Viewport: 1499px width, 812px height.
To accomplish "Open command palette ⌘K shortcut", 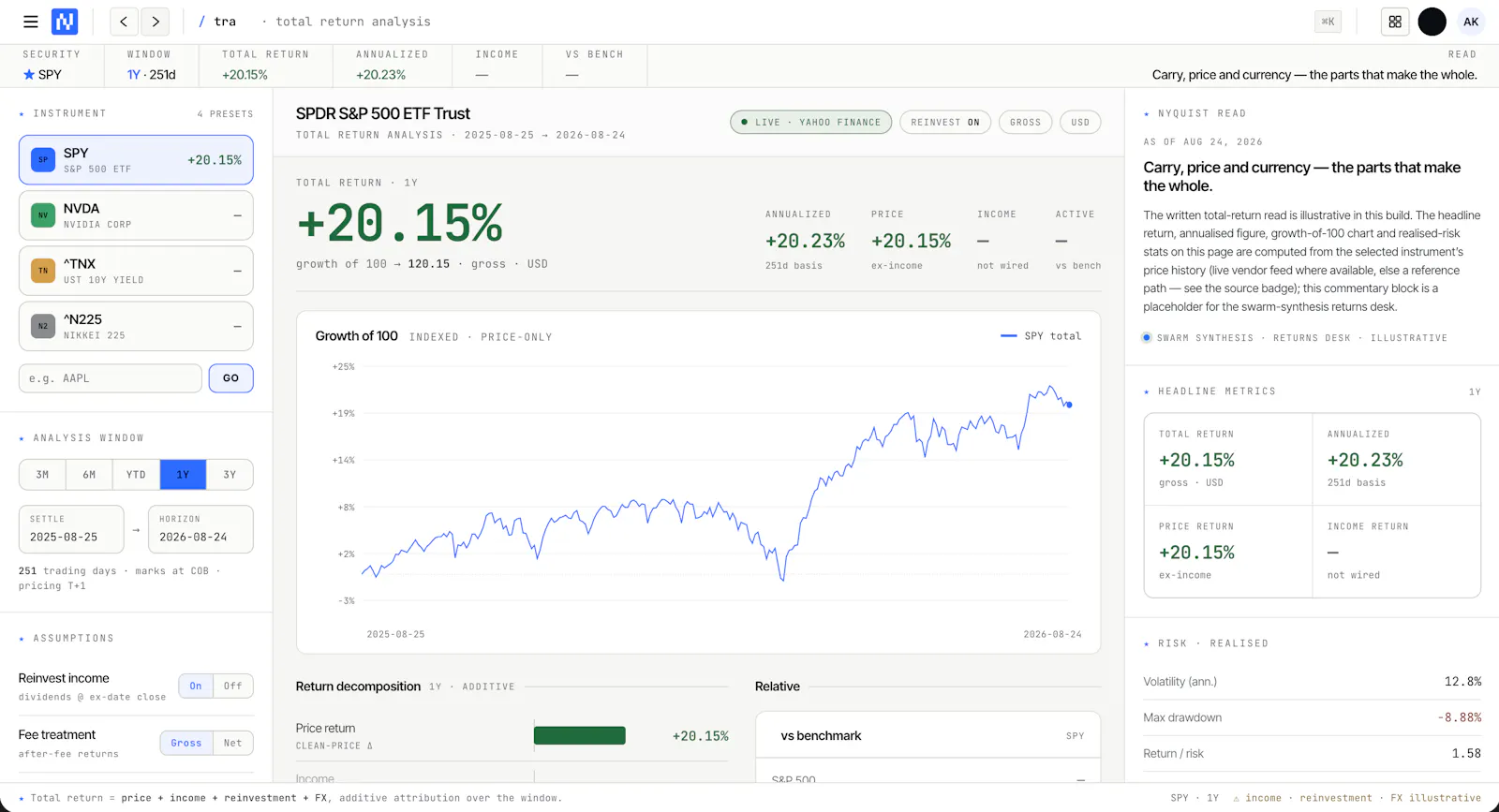I will pyautogui.click(x=1328, y=22).
